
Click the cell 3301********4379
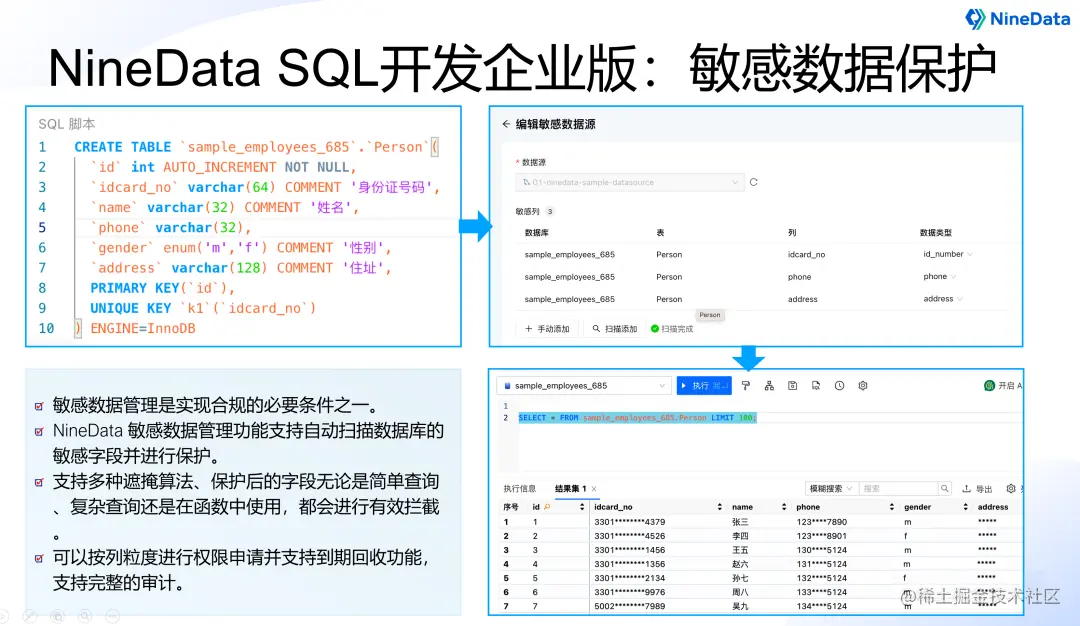630,522
